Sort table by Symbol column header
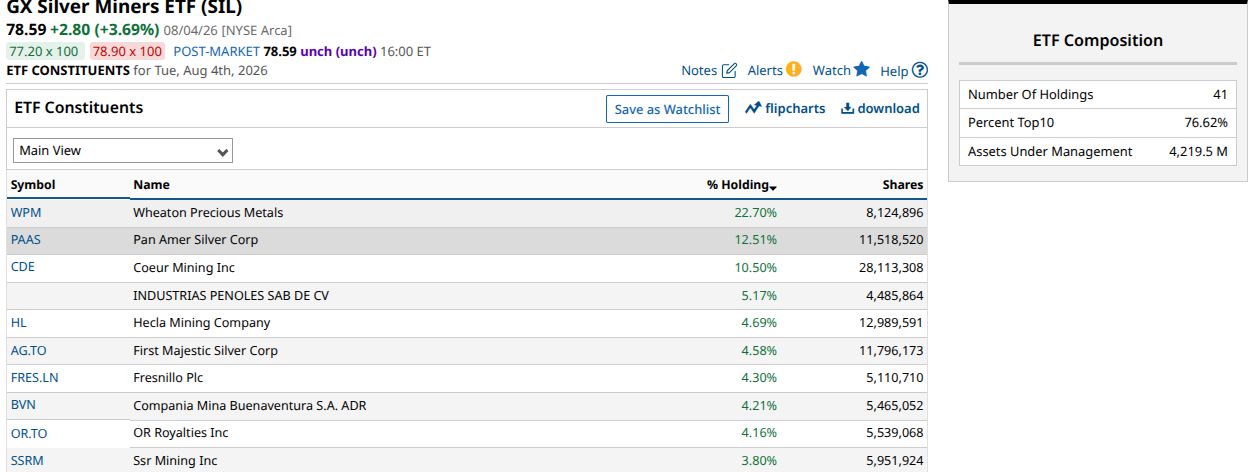Image resolution: width=1255 pixels, height=472 pixels. click(33, 185)
